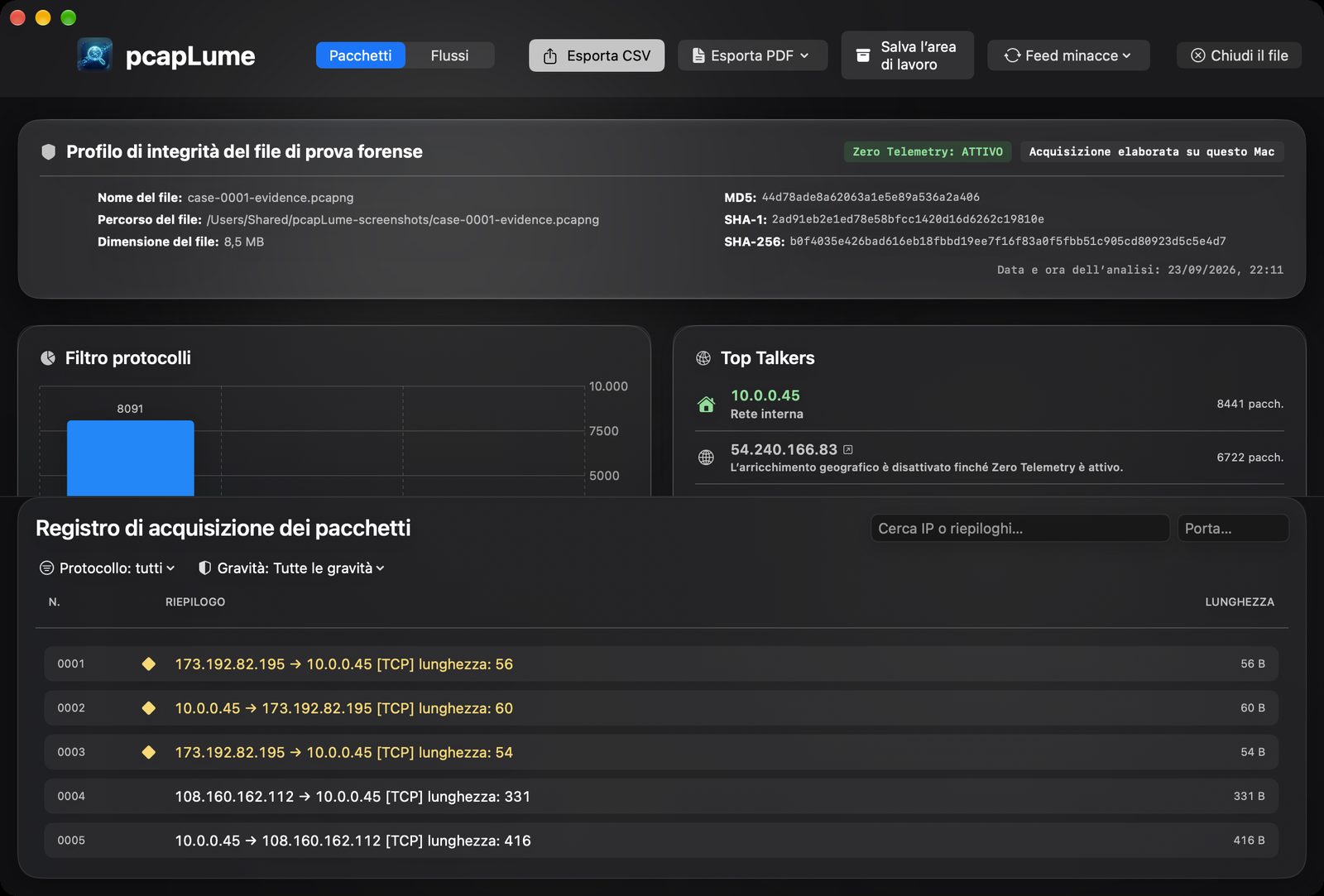Open external link icon beside 54.240.166.83
The width and height of the screenshot is (1324, 896).
848,449
